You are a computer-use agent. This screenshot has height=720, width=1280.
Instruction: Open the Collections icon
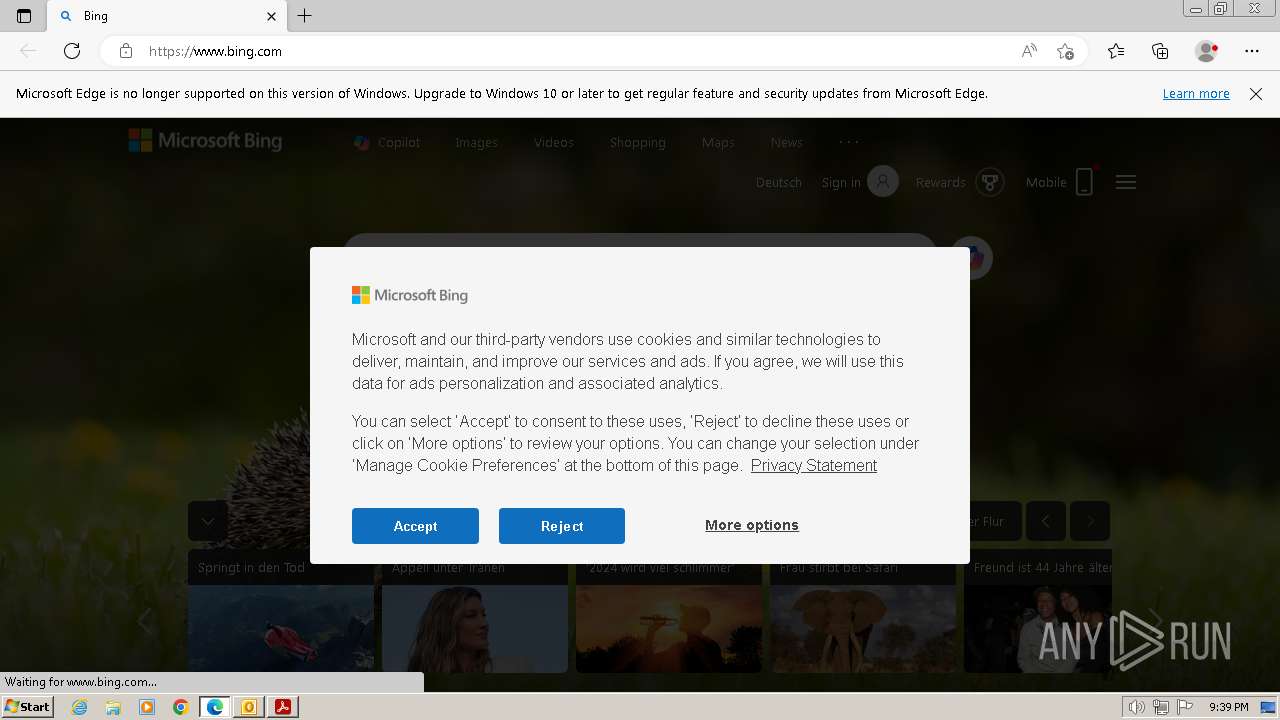(1160, 51)
